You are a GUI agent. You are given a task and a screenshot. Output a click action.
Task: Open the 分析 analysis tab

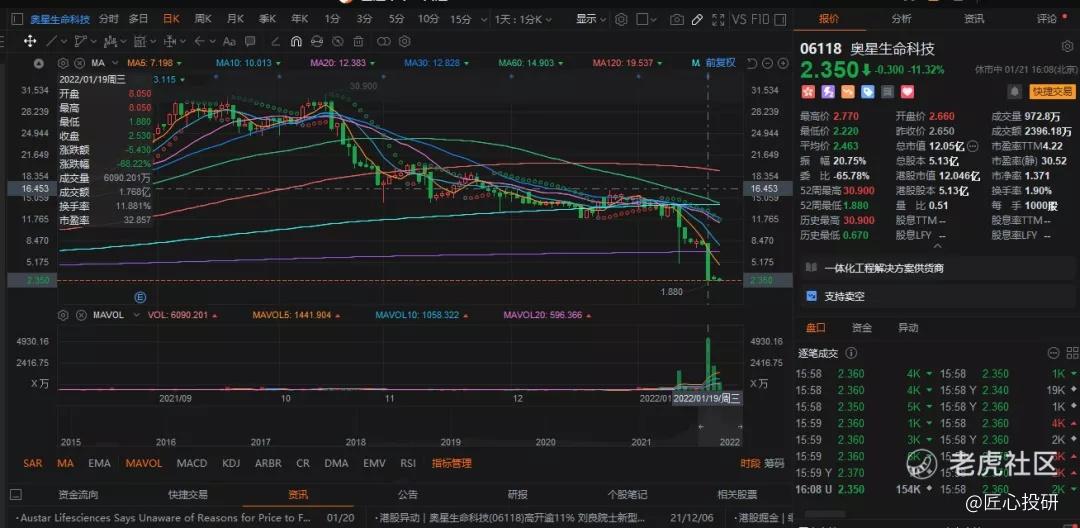click(901, 19)
